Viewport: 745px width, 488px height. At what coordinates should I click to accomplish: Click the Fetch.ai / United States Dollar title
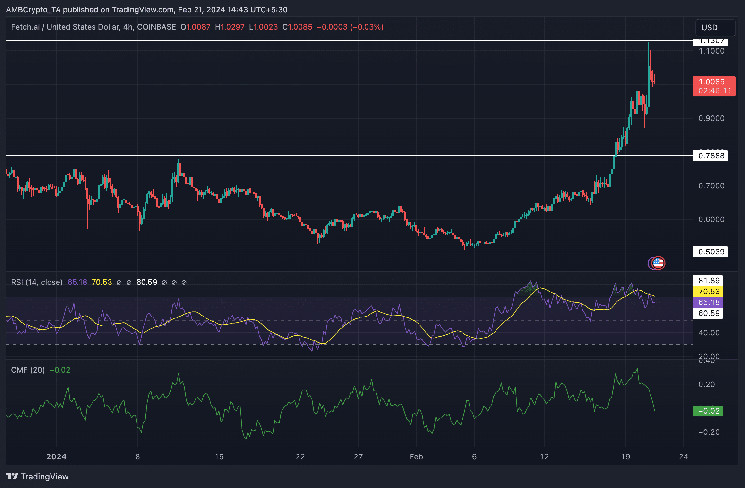(65, 26)
